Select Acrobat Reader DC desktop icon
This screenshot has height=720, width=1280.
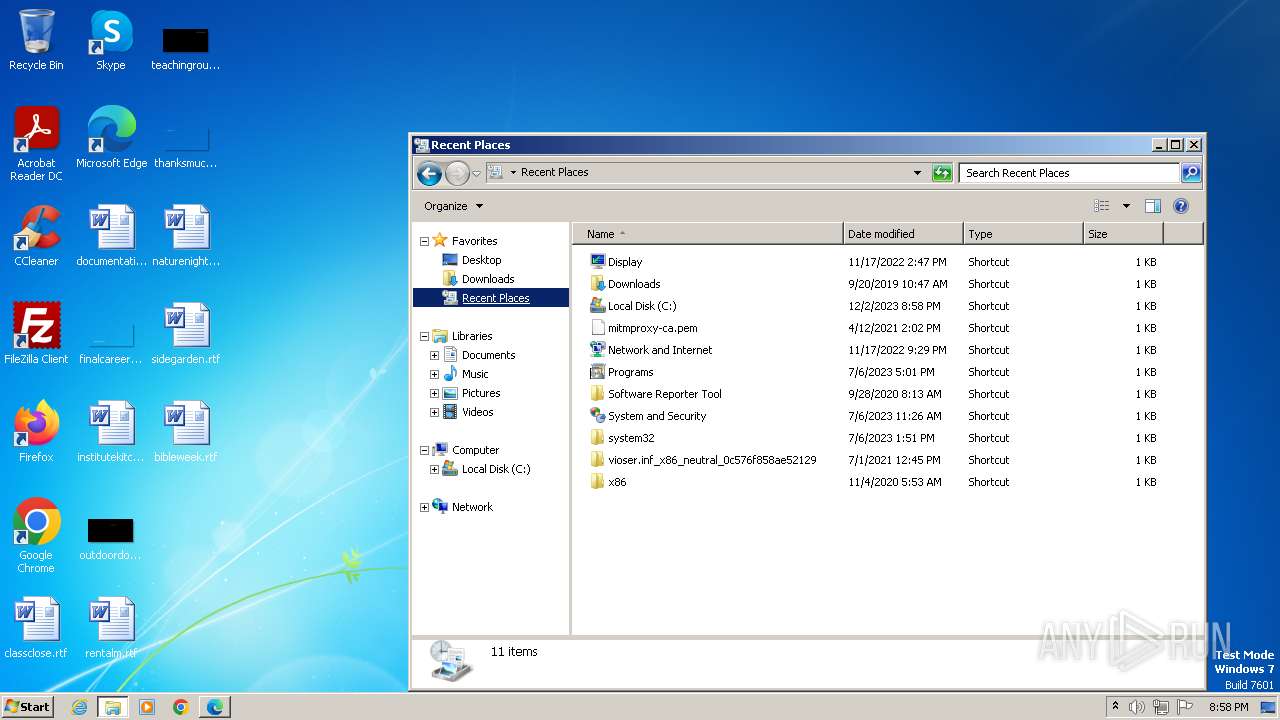(36, 144)
